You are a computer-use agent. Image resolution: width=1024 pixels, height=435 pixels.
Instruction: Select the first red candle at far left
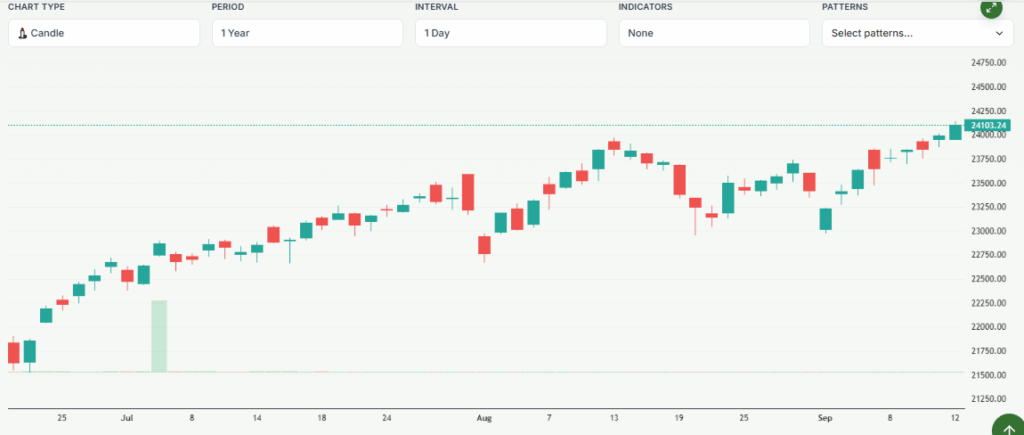13,352
